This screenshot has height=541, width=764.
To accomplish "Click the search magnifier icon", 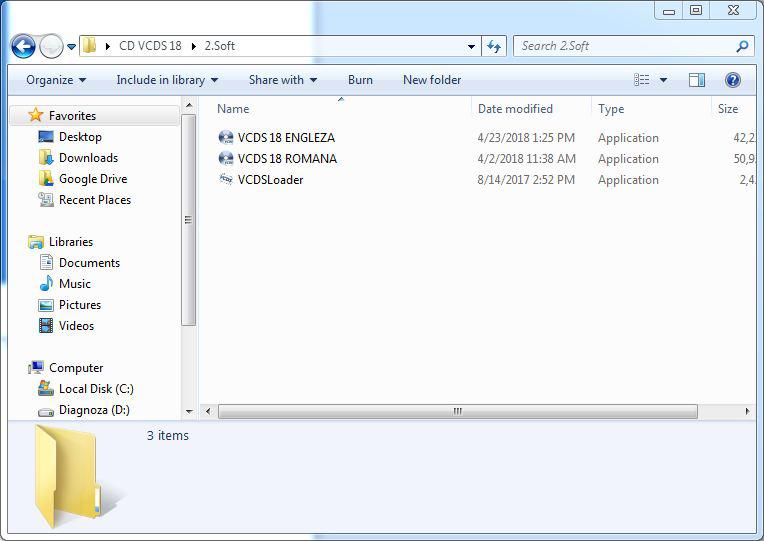I will click(742, 46).
